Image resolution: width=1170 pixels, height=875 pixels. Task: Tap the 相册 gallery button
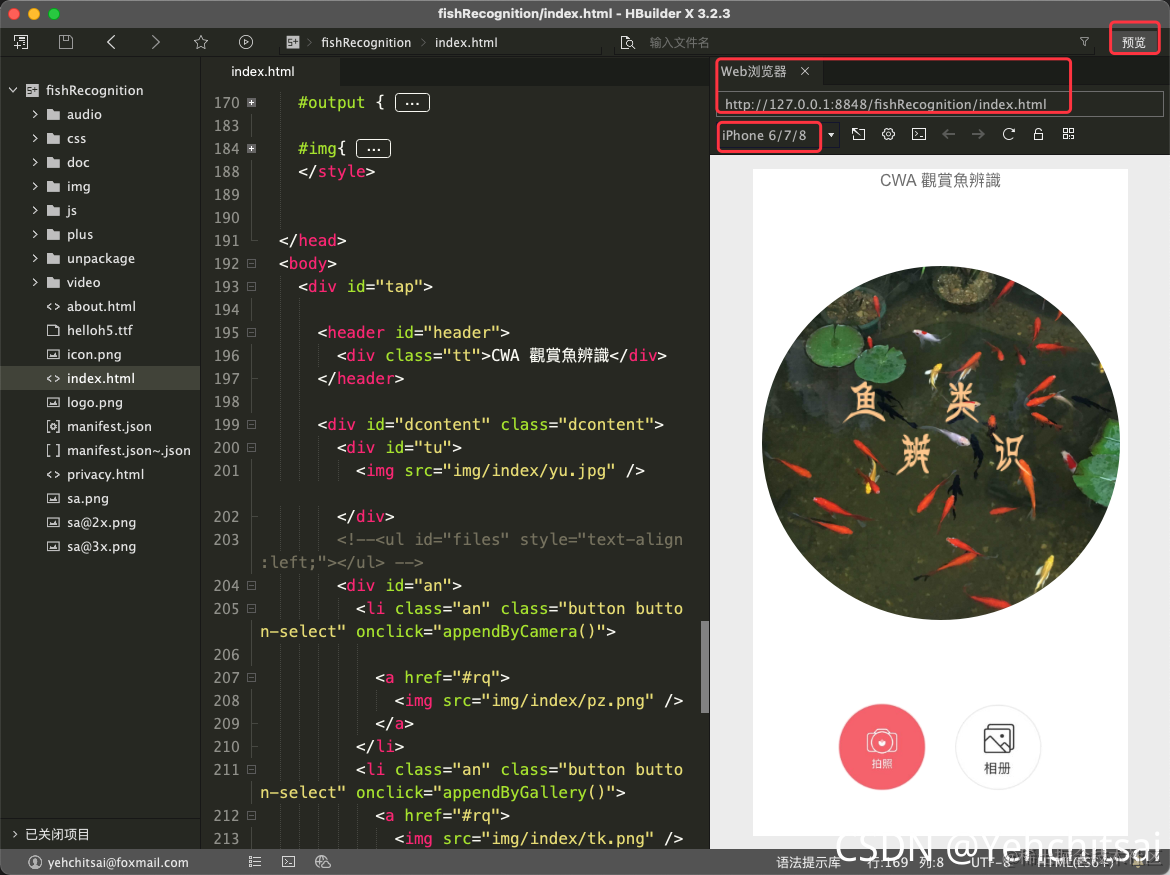[998, 747]
